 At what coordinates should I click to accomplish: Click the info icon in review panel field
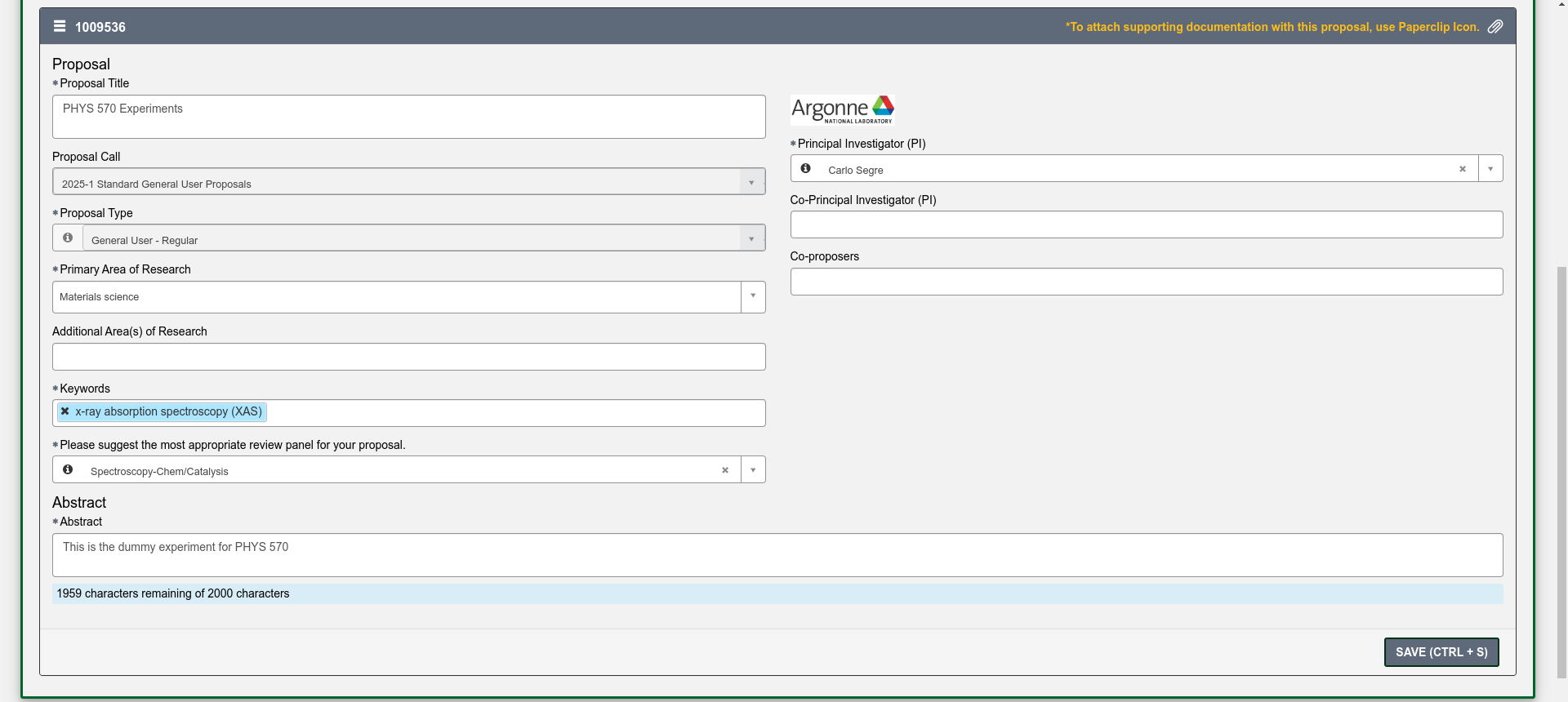coord(68,469)
